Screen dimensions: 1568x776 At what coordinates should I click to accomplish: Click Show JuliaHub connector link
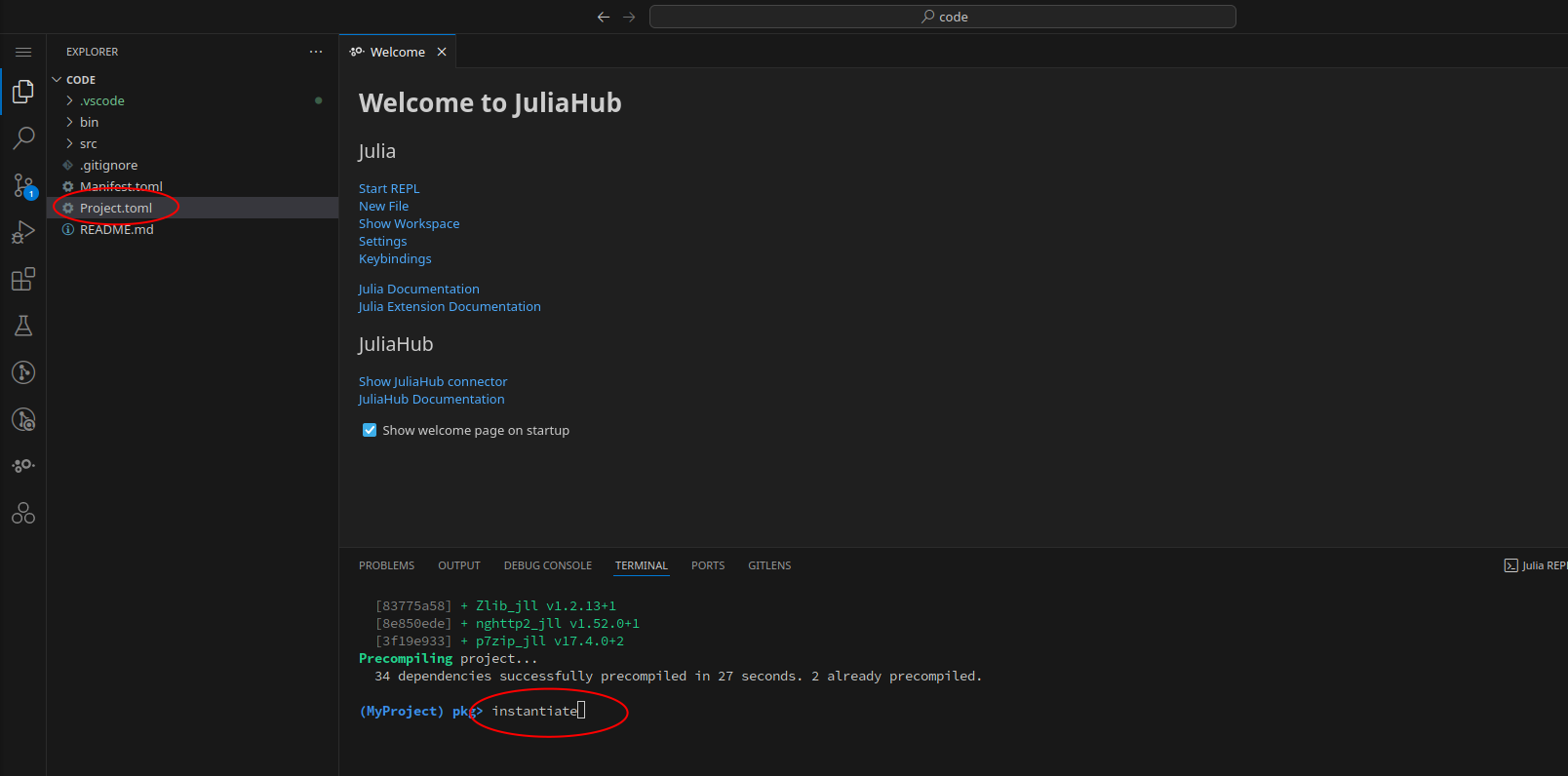(x=433, y=381)
